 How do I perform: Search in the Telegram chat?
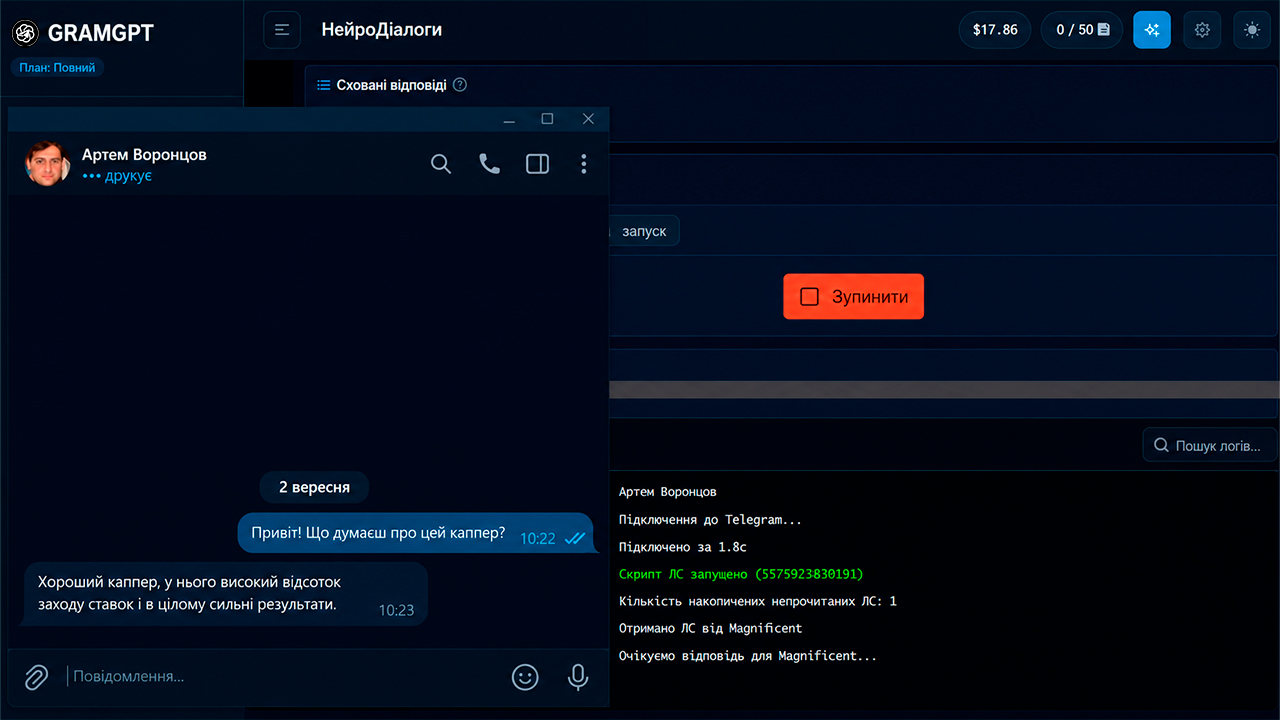coord(441,164)
